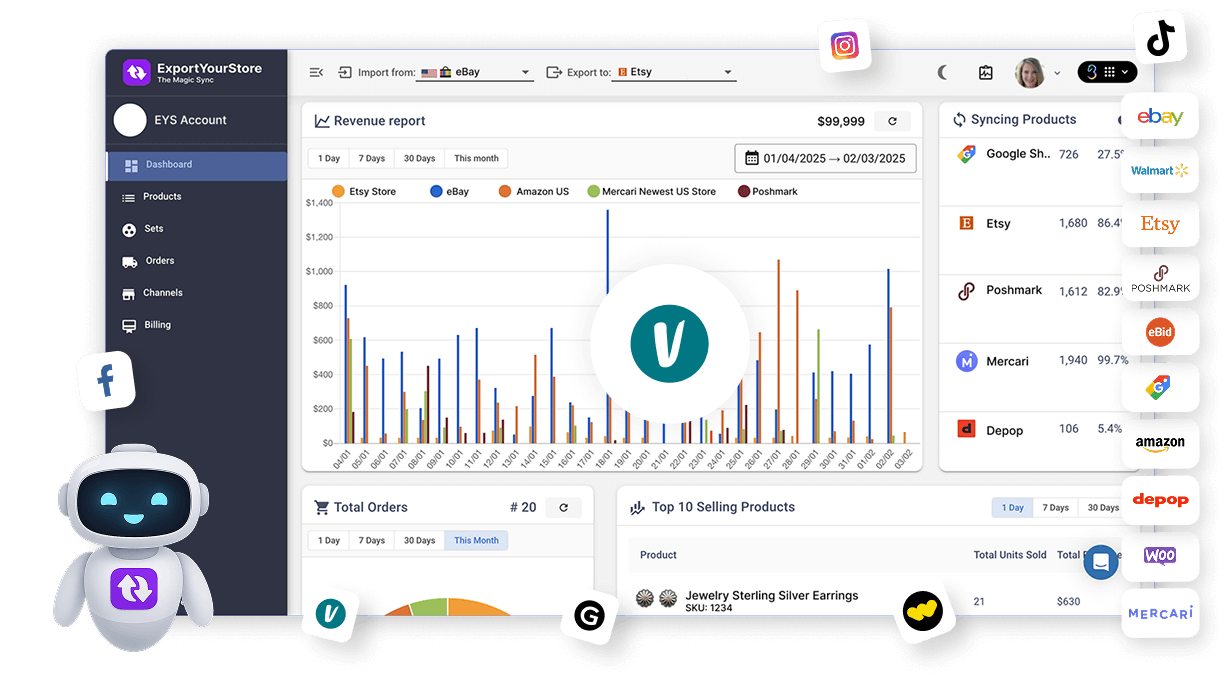The height and width of the screenshot is (688, 1226).
Task: Open the report icon beside the moon
Action: coord(985,72)
